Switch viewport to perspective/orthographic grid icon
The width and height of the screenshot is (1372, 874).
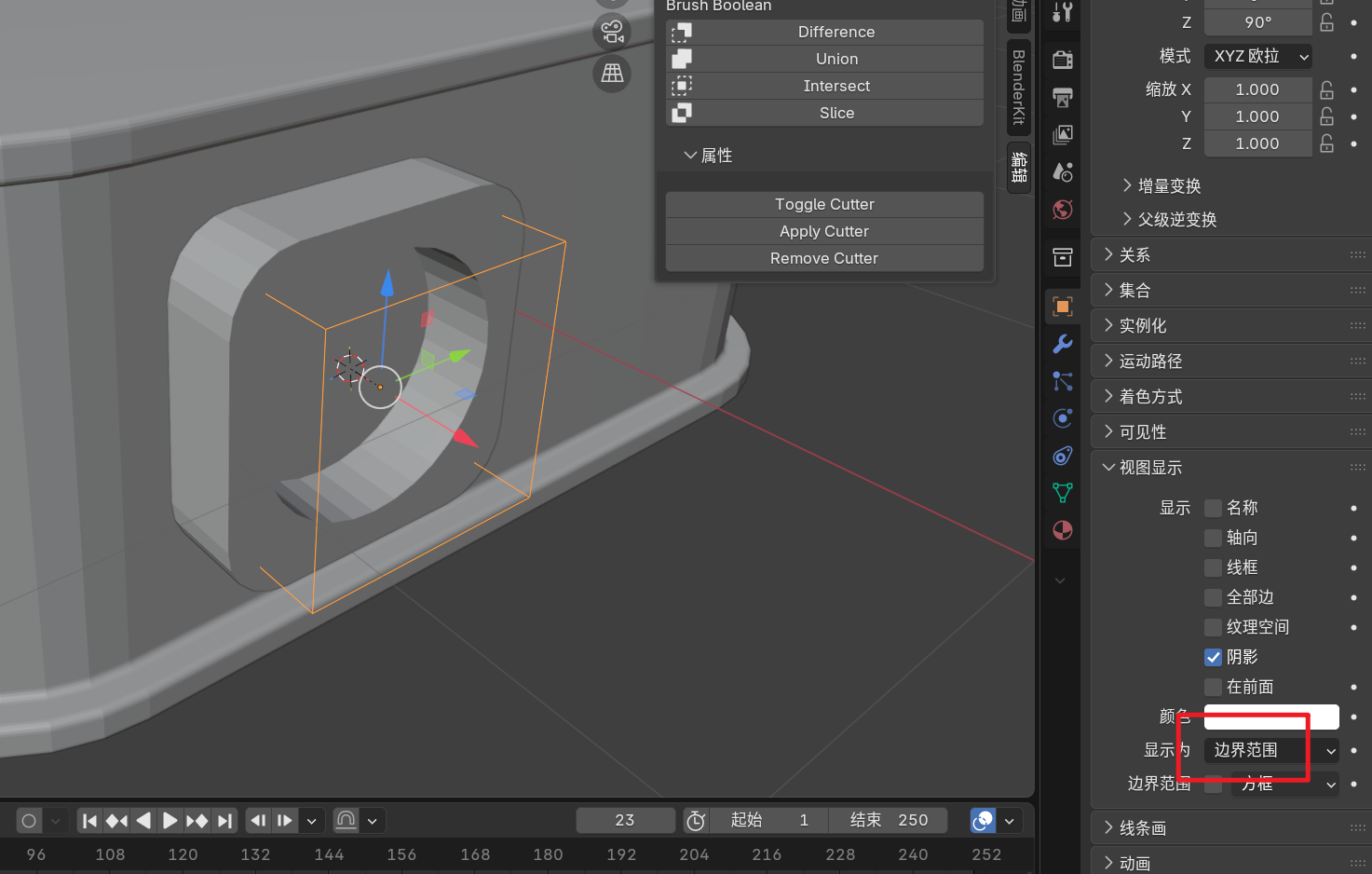612,73
